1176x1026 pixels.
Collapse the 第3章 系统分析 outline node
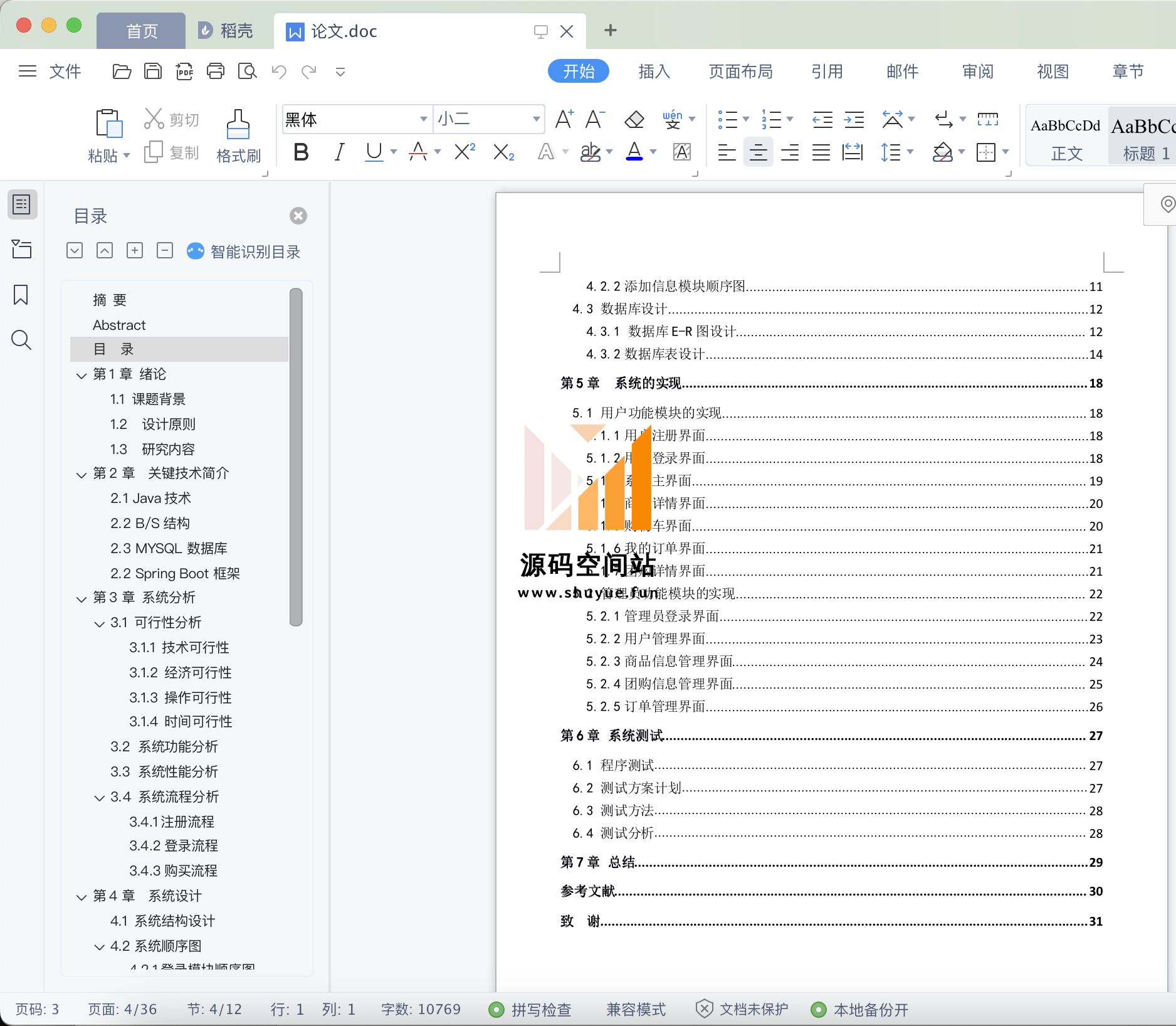pyautogui.click(x=81, y=598)
